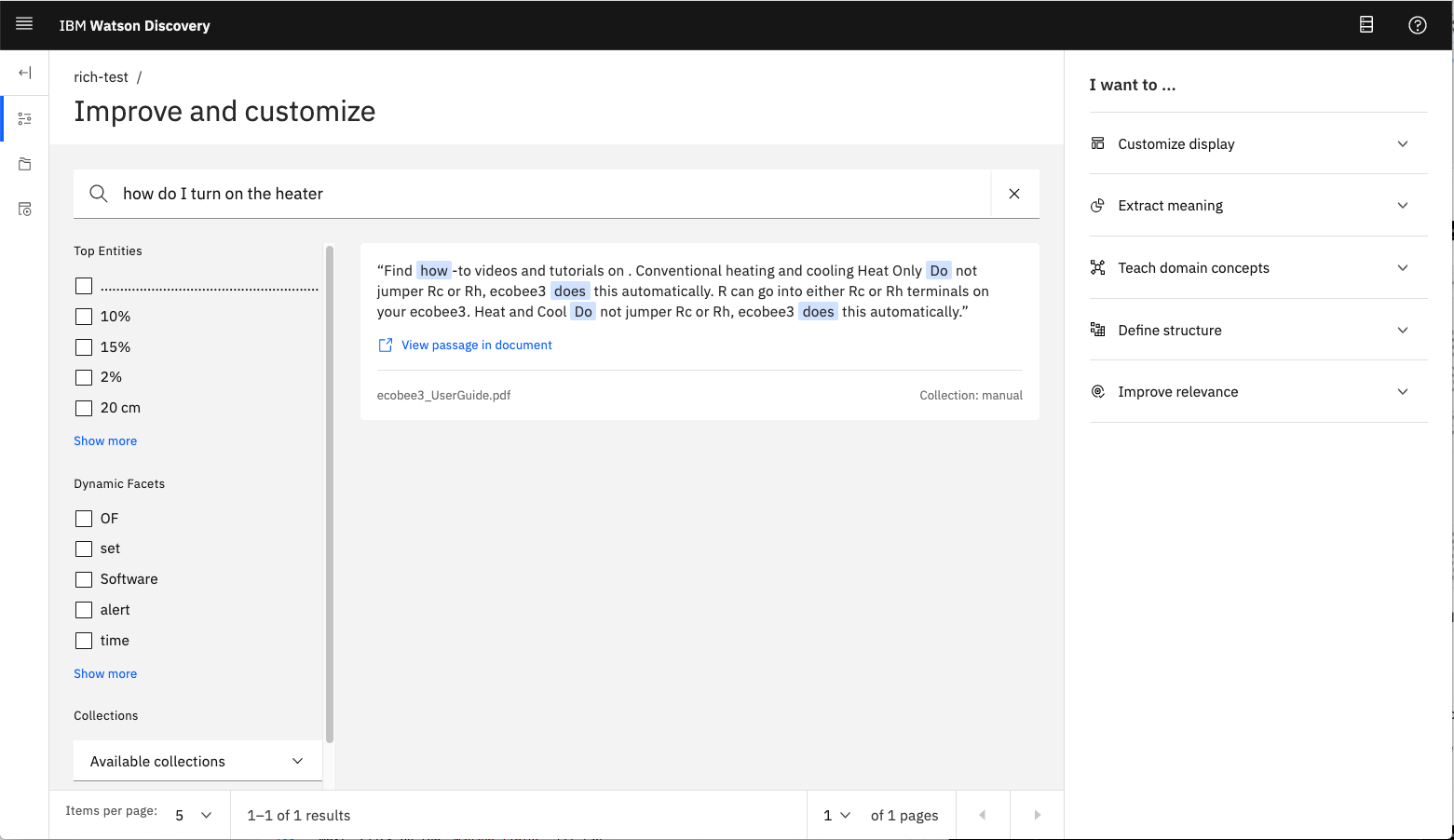Clear the search query with X

coord(1014,194)
